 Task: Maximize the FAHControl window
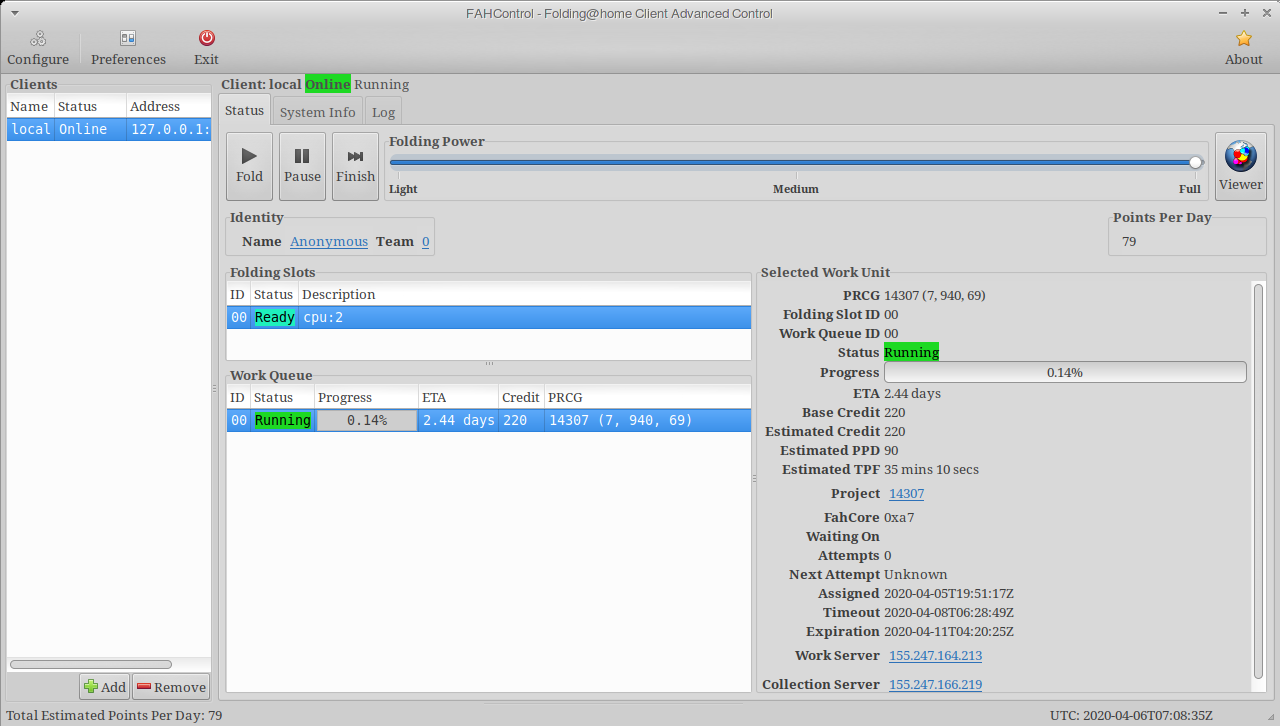pyautogui.click(x=1244, y=13)
